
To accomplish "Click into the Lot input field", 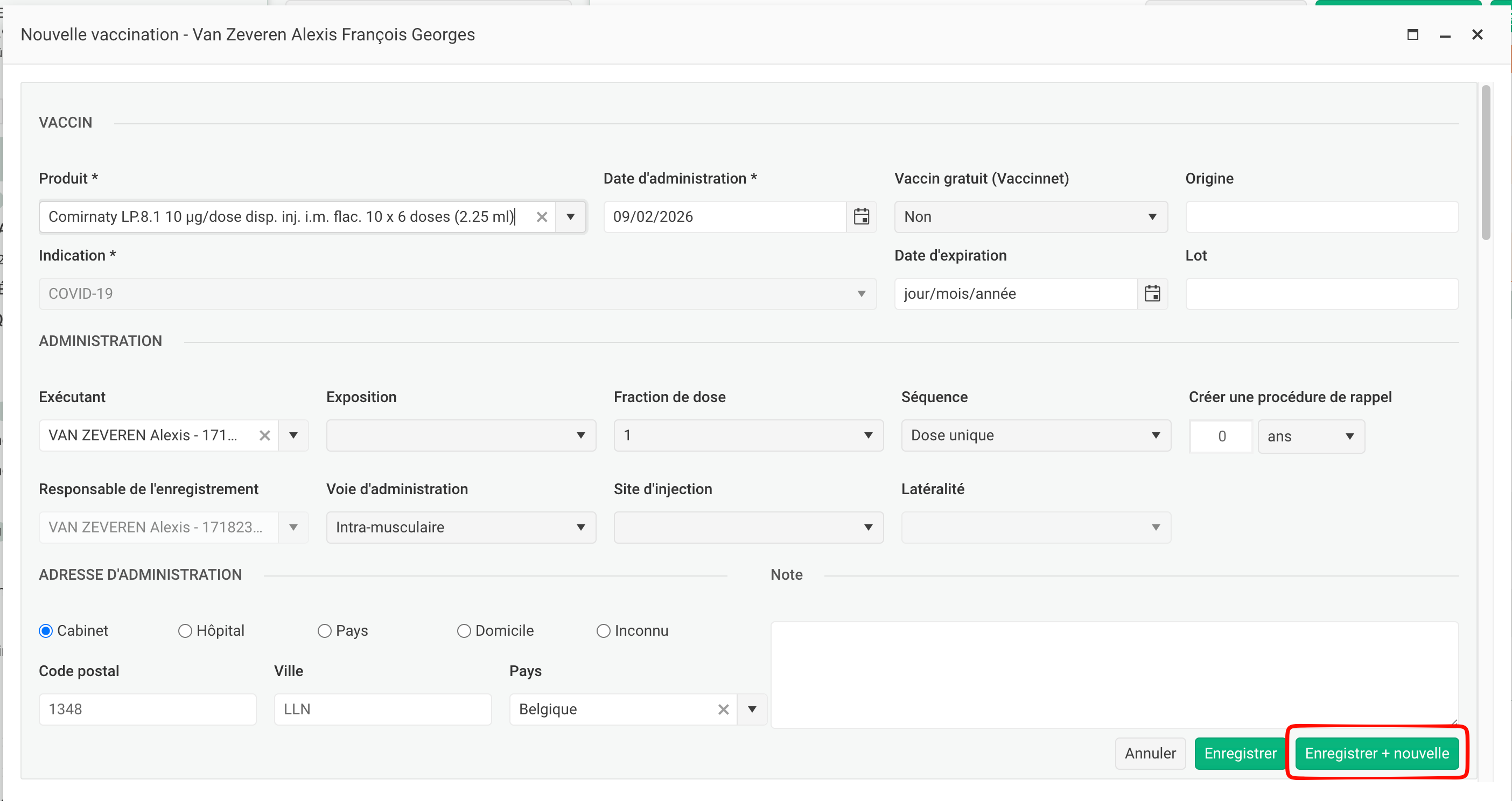I will tap(1321, 294).
